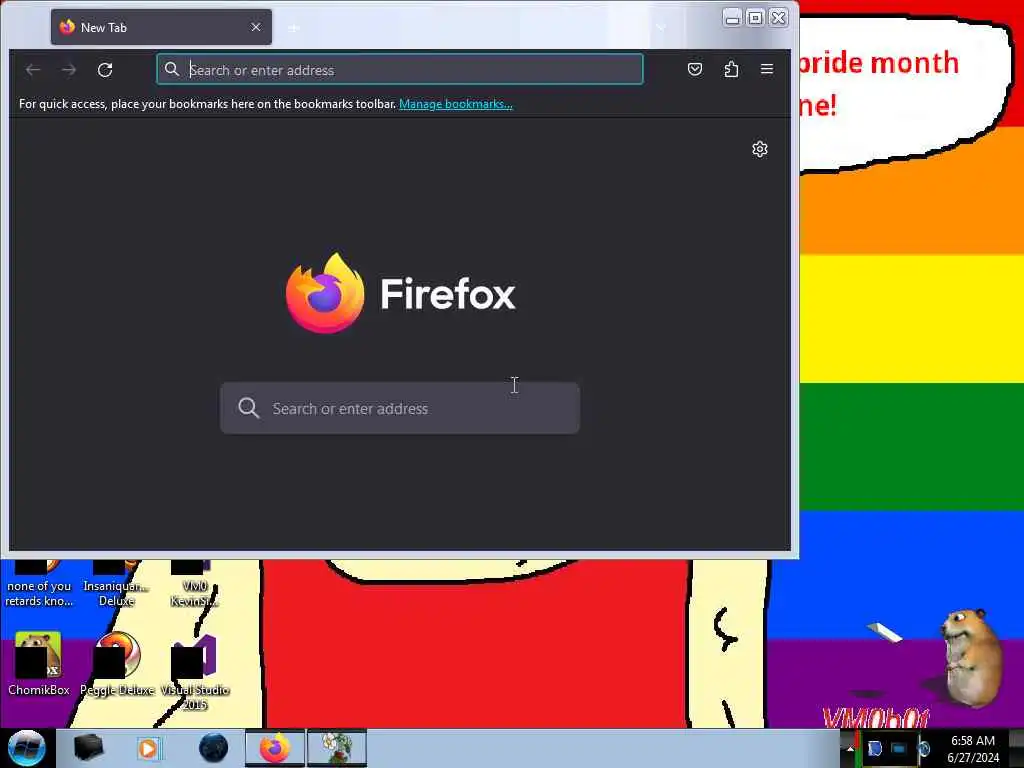Image resolution: width=1024 pixels, height=768 pixels.
Task: Click the Firefox logo on new tab
Action: pos(400,293)
